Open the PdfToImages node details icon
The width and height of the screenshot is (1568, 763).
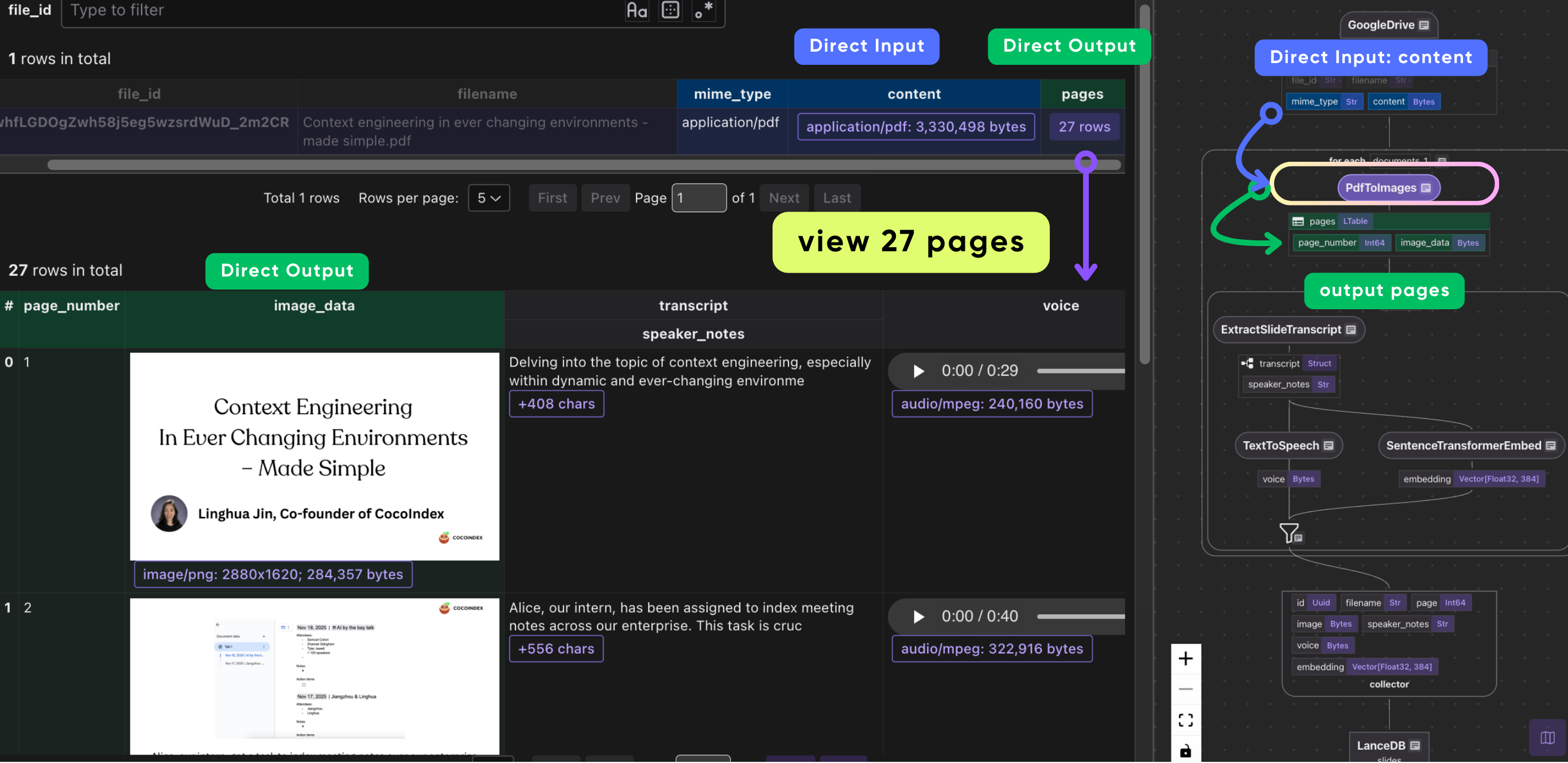point(1427,188)
